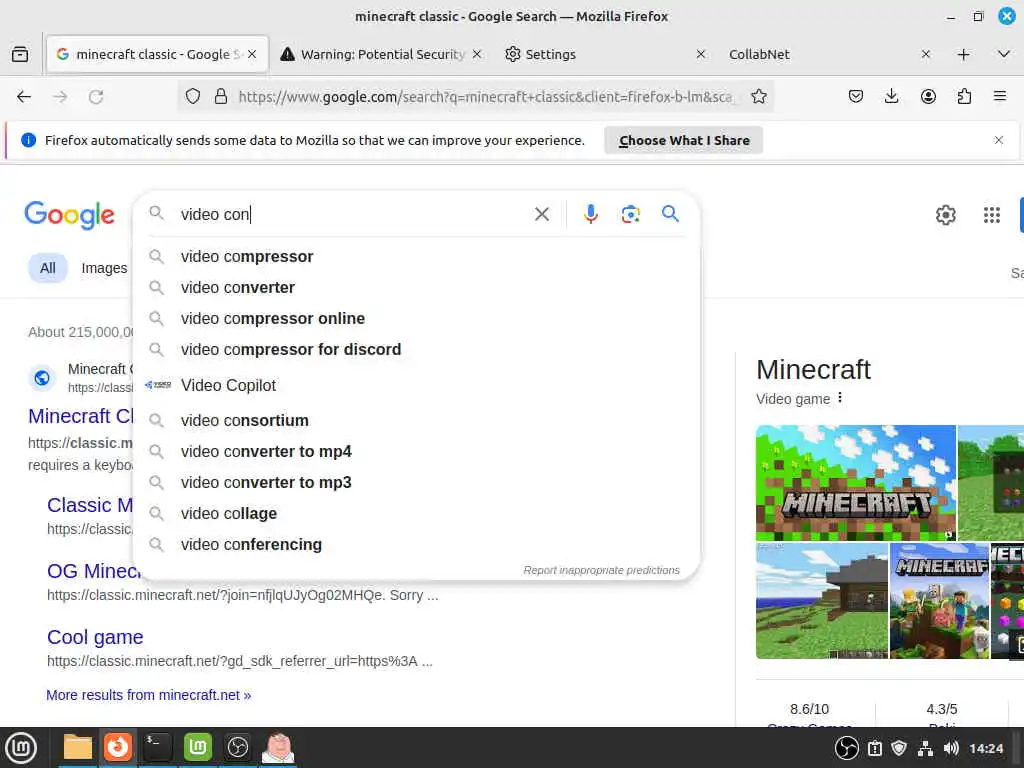Open the tracking protection shield icon

coord(193,97)
